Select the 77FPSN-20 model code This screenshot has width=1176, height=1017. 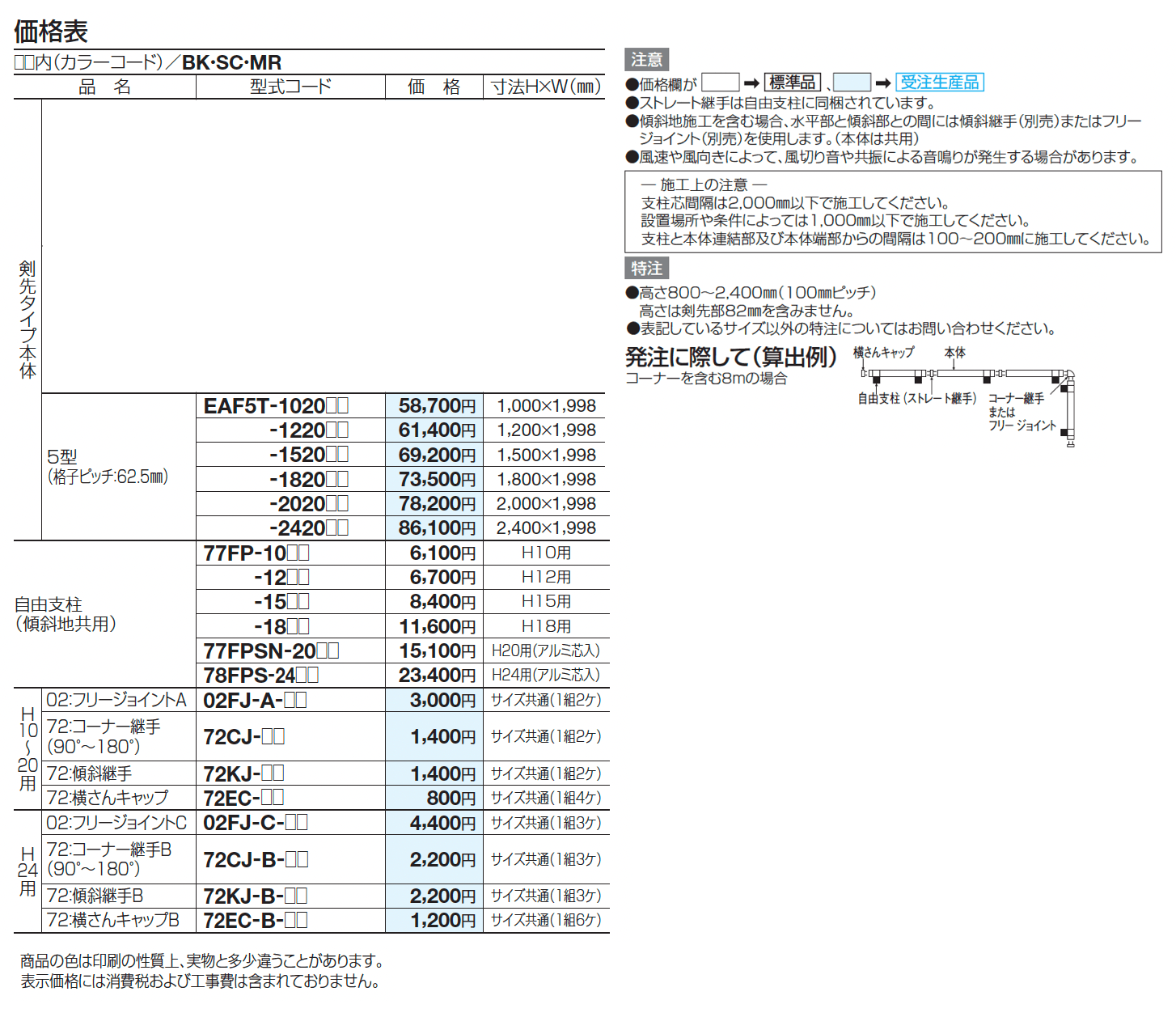tap(267, 650)
